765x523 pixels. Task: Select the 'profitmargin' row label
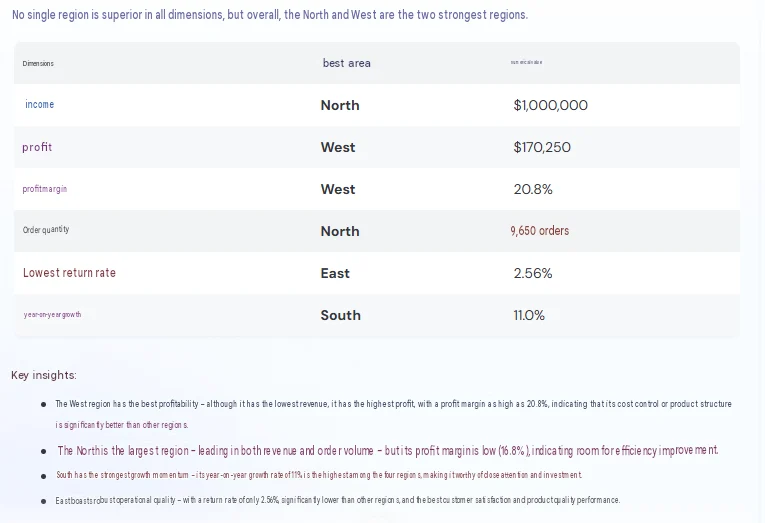click(x=45, y=189)
